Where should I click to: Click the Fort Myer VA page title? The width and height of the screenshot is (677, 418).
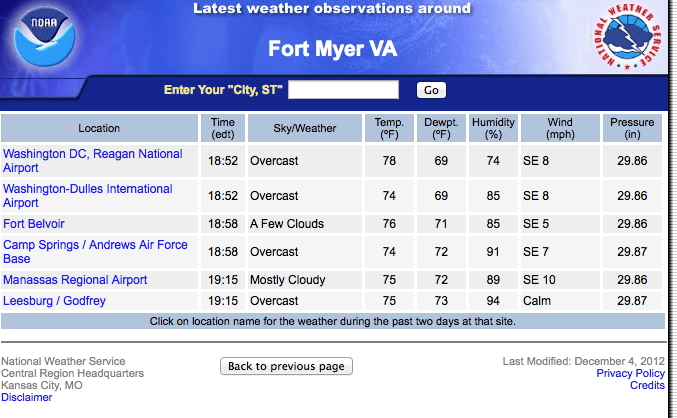[x=332, y=48]
